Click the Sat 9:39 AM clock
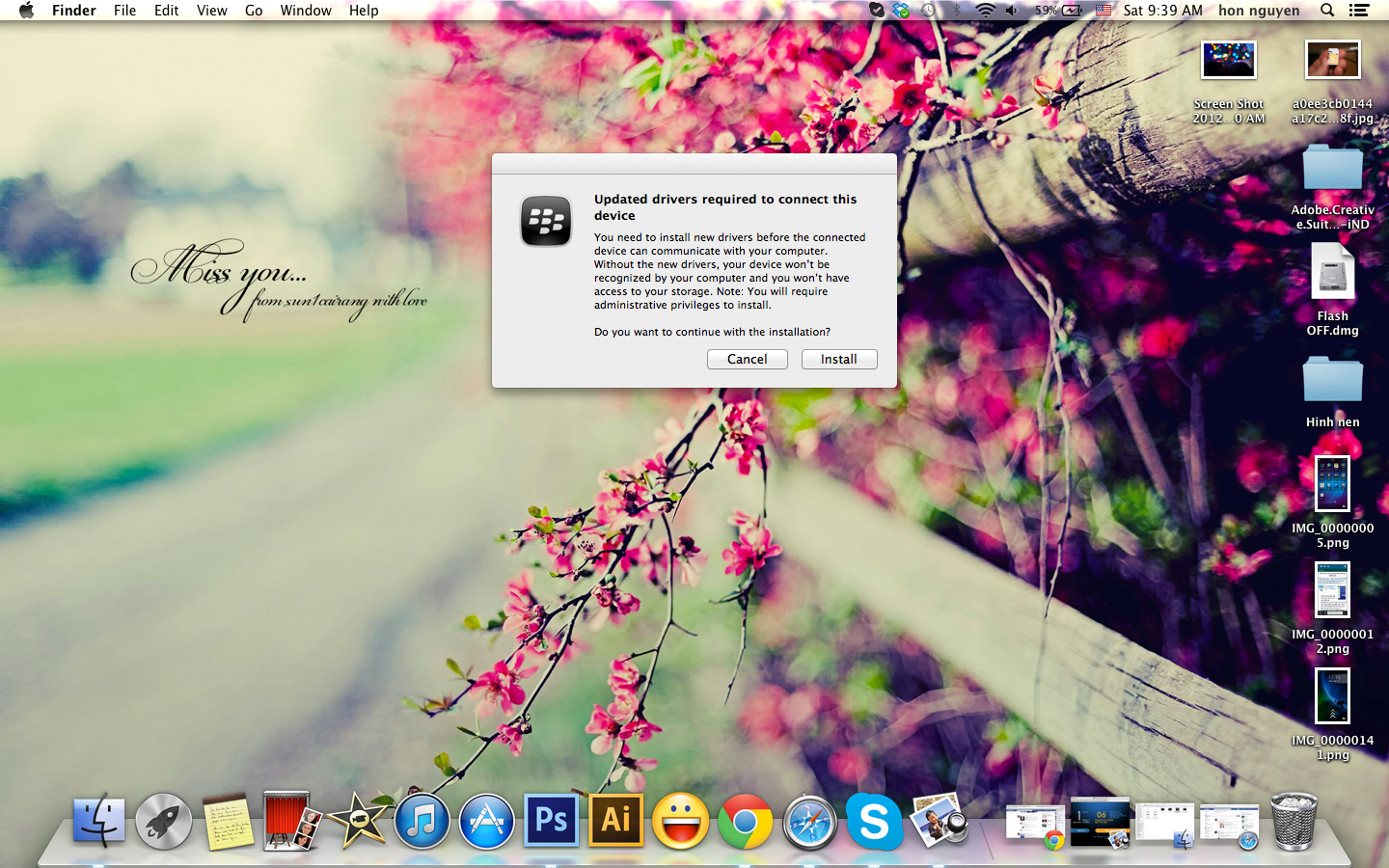The image size is (1389, 868). point(1163,11)
